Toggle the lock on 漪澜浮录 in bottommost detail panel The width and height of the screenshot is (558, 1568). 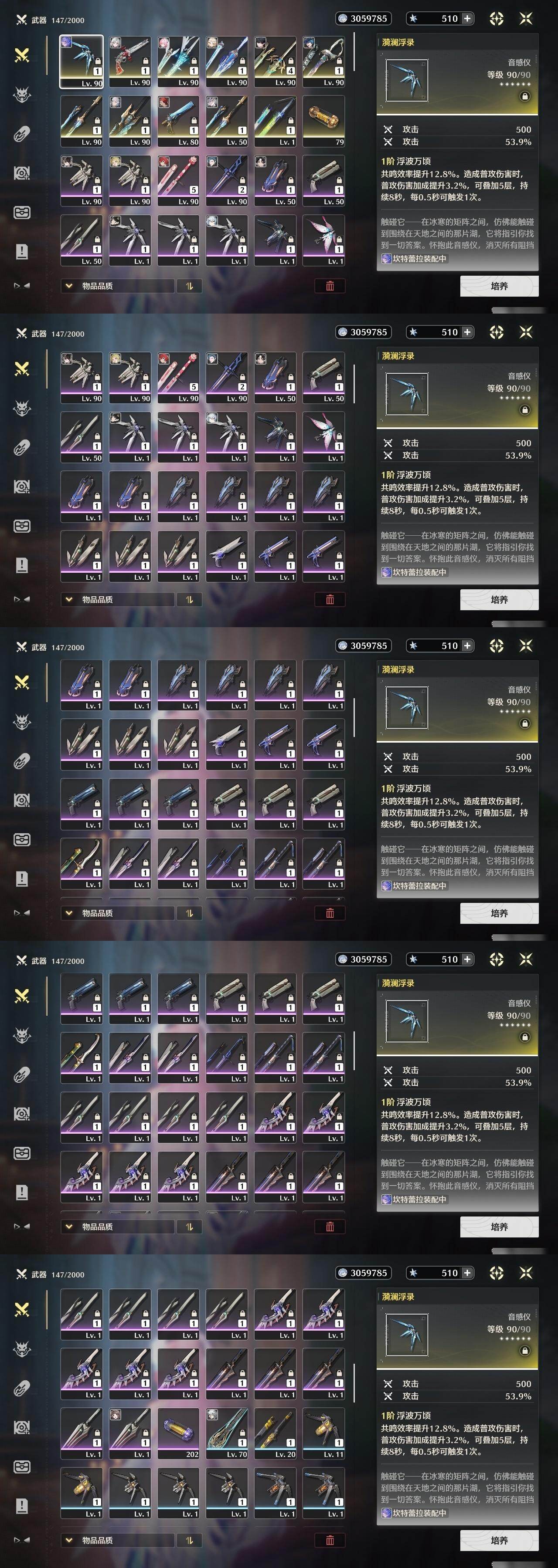point(524,1350)
